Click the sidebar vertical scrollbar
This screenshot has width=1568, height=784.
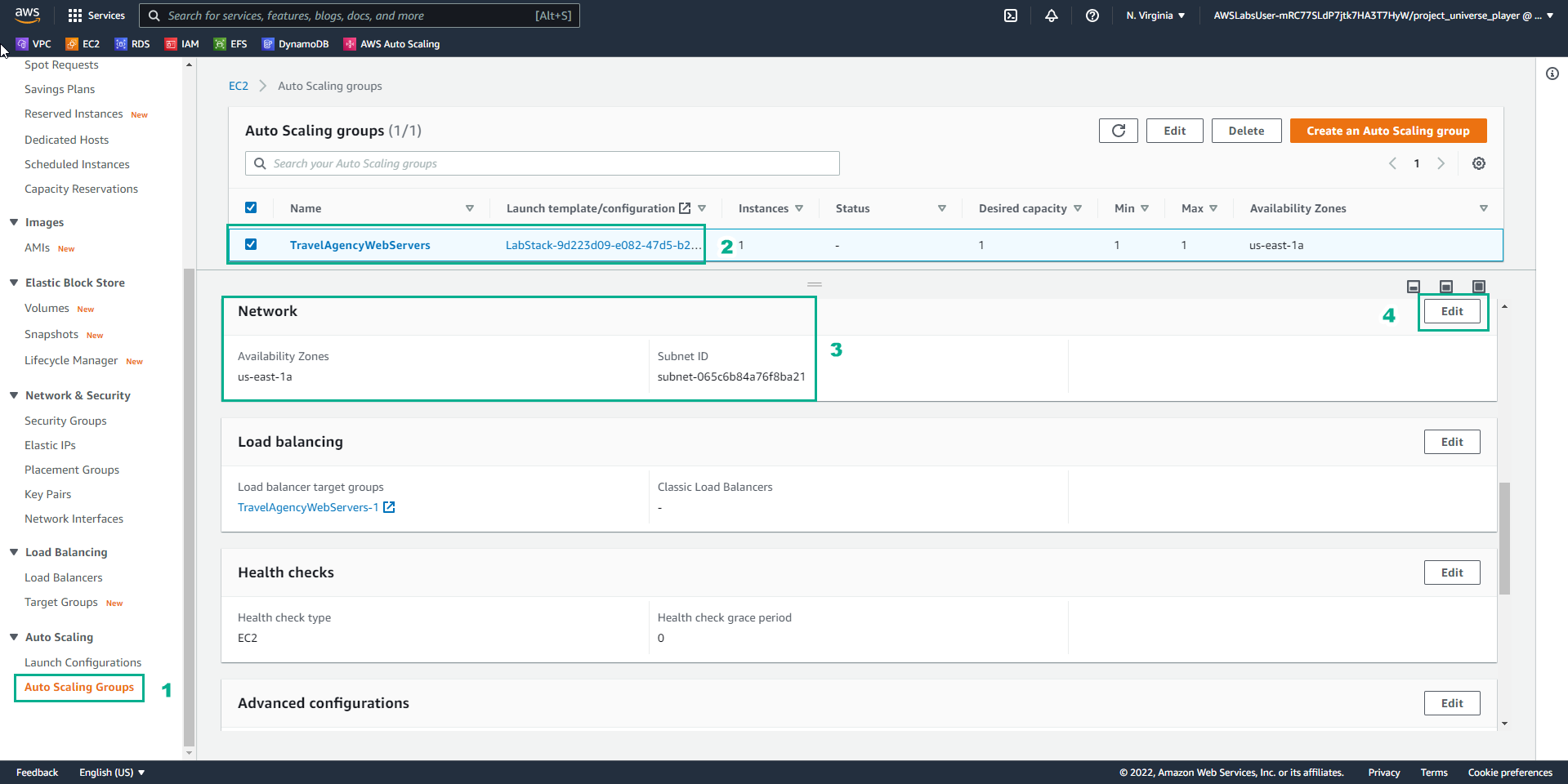pyautogui.click(x=189, y=506)
